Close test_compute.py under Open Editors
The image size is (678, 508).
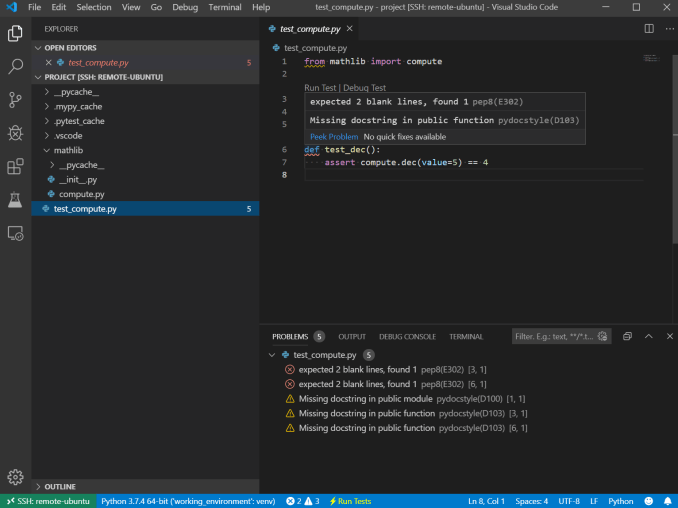(48, 63)
